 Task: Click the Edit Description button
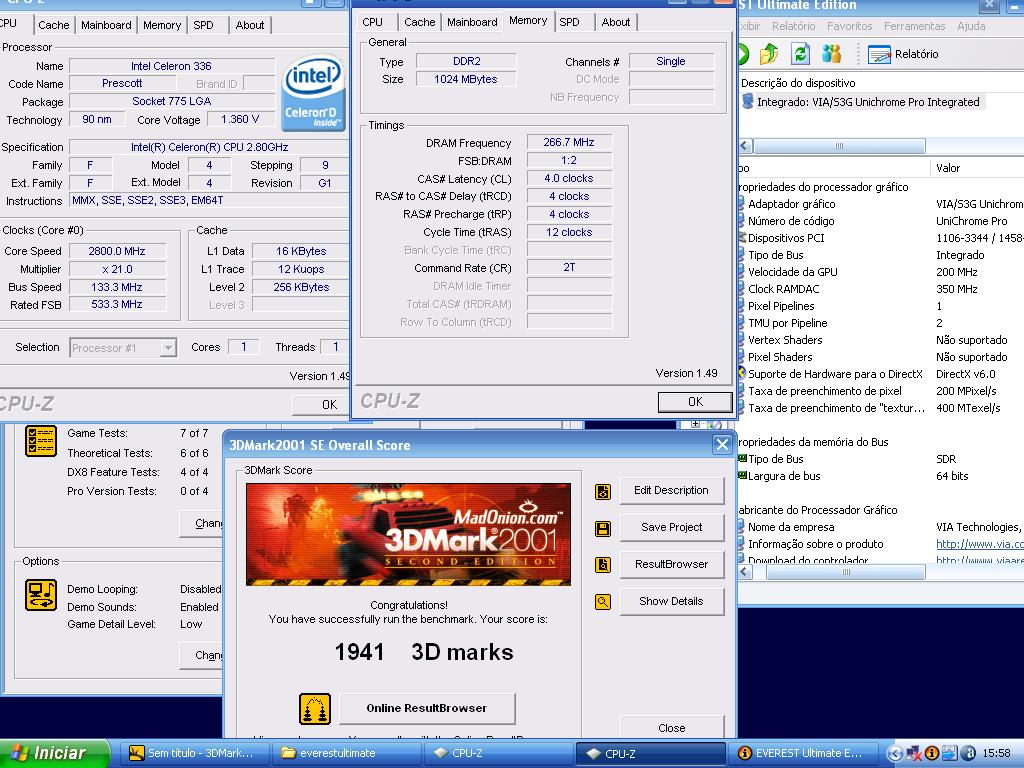point(671,490)
